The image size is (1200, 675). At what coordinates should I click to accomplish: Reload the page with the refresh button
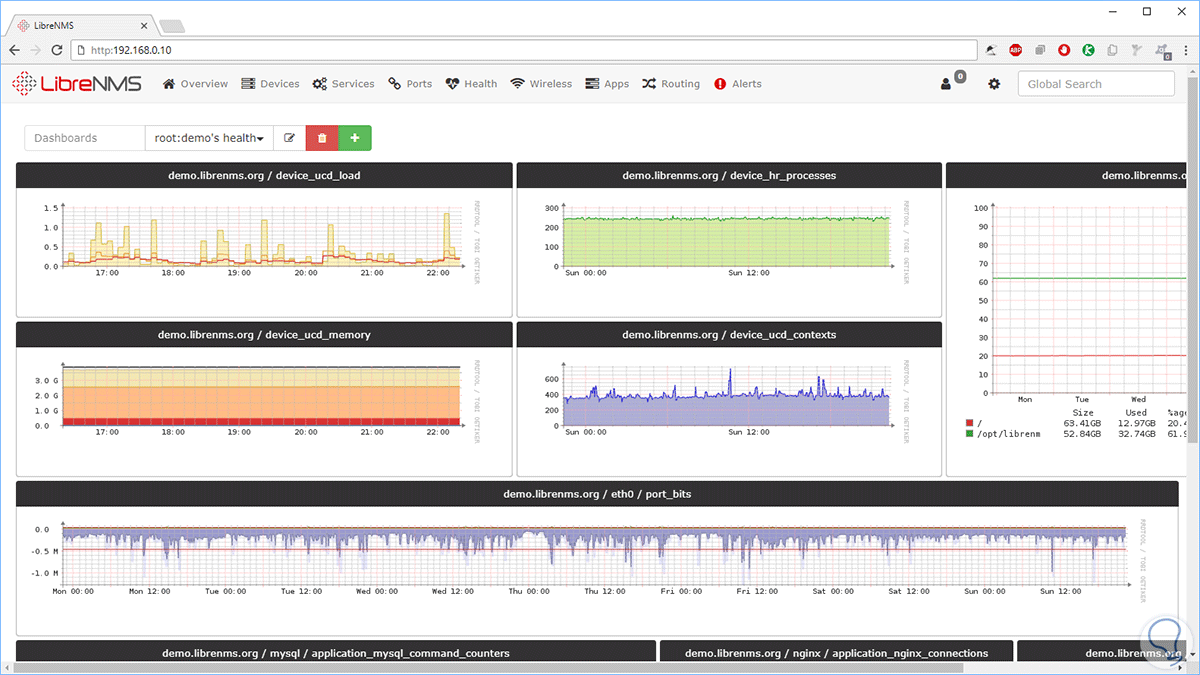(57, 50)
